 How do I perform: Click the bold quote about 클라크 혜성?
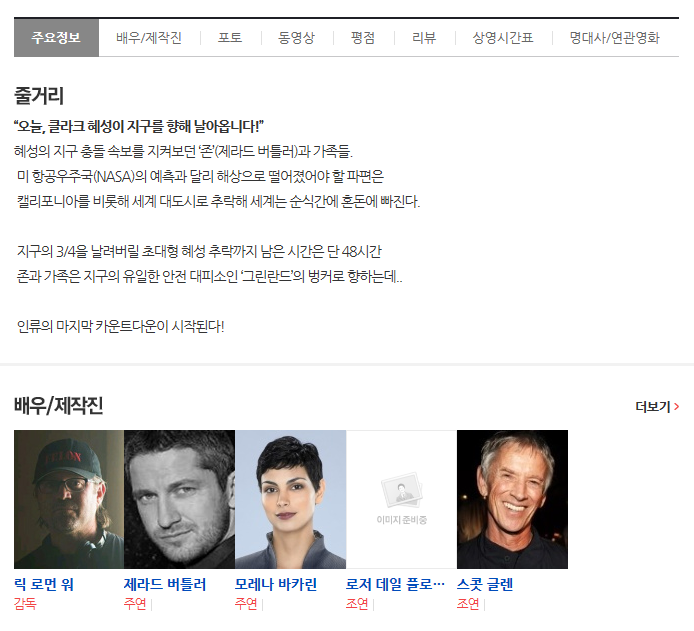point(139,127)
